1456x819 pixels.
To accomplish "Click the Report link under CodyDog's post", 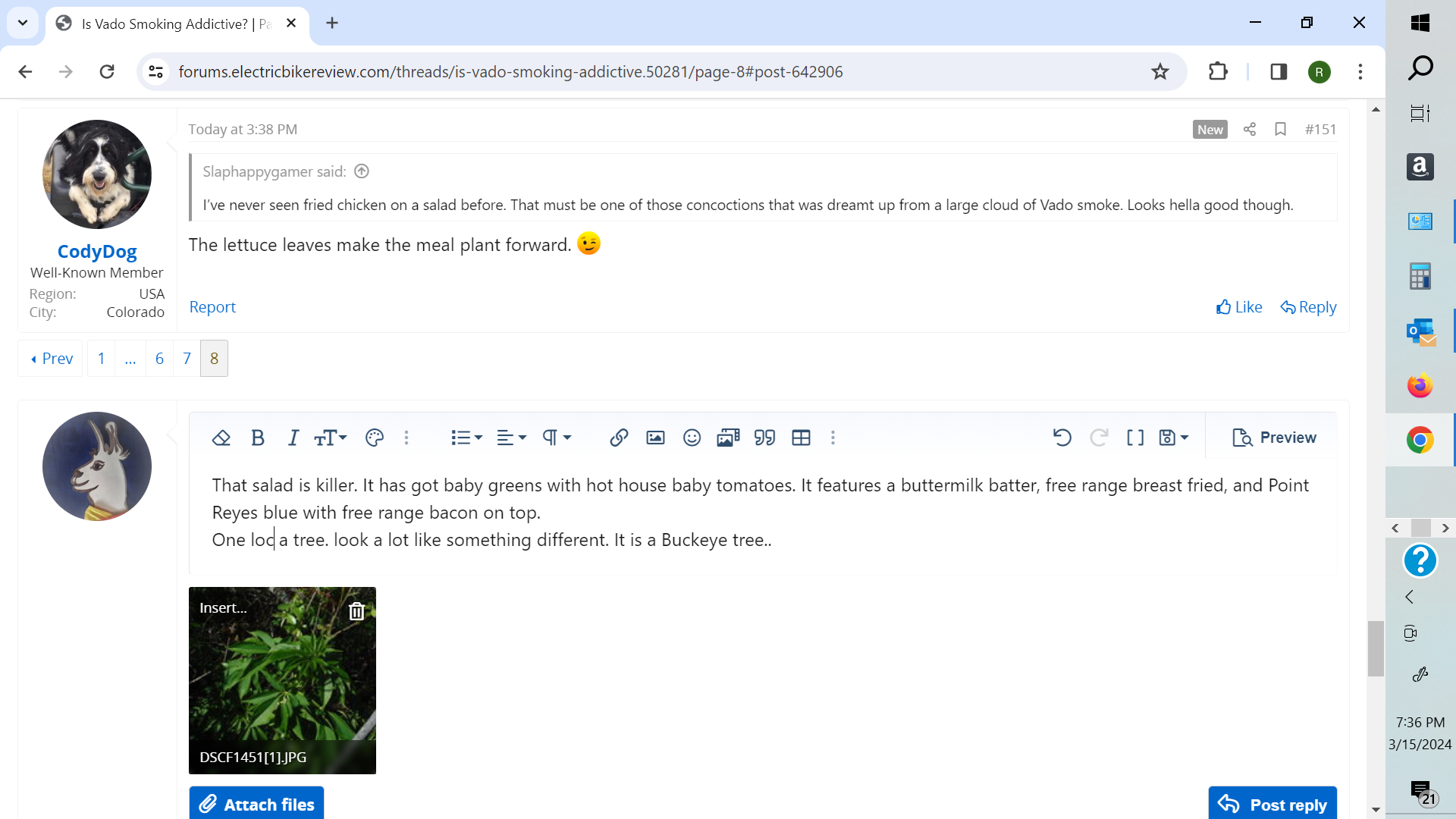I will (212, 307).
